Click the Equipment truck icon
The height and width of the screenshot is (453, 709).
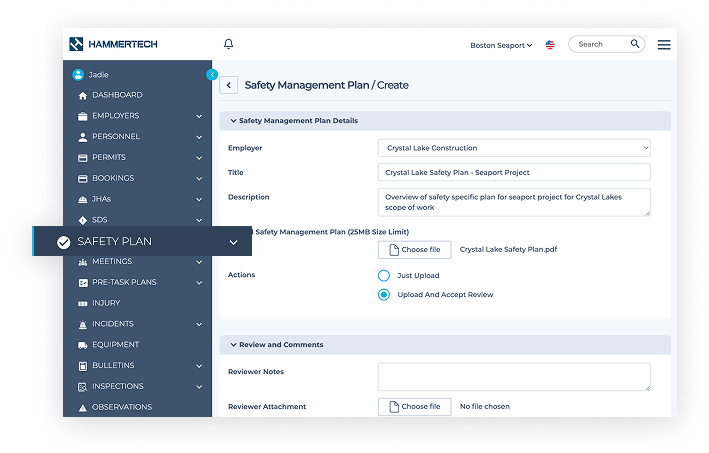(x=82, y=345)
